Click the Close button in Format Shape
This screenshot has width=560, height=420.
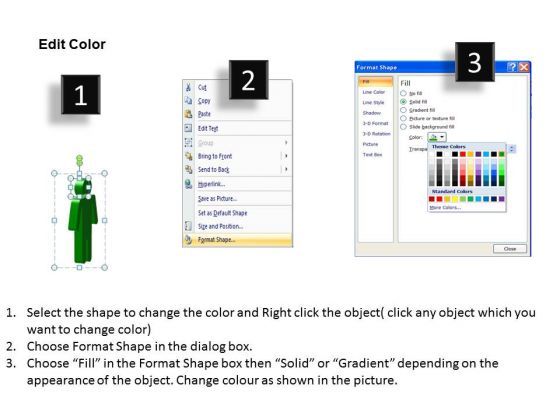point(510,249)
